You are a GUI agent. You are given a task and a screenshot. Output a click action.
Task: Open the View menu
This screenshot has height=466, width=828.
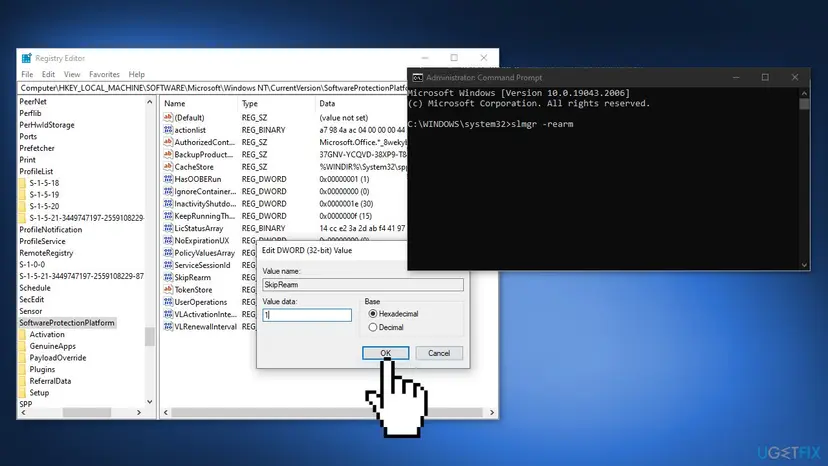coord(72,74)
